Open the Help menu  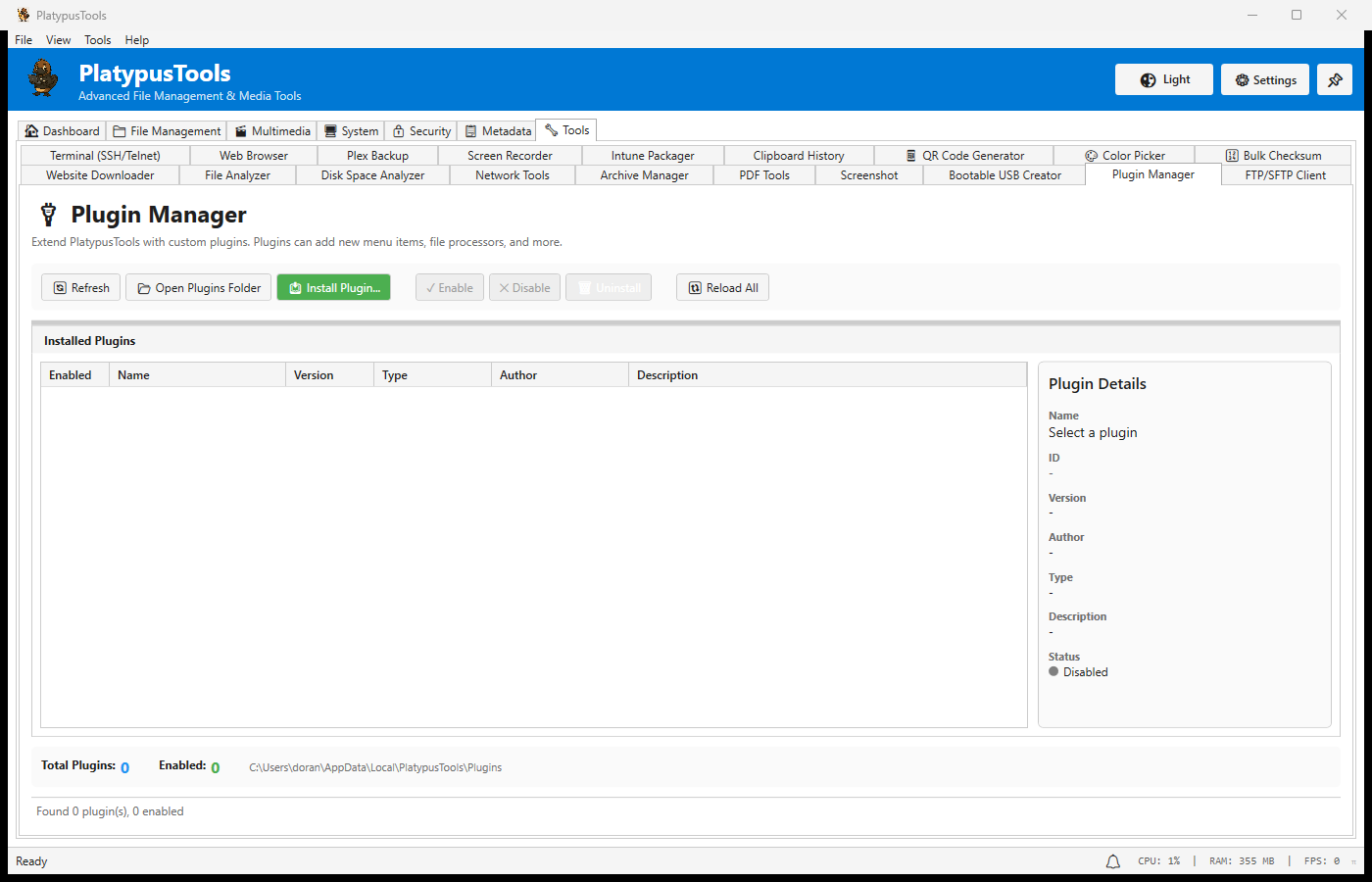coord(137,39)
